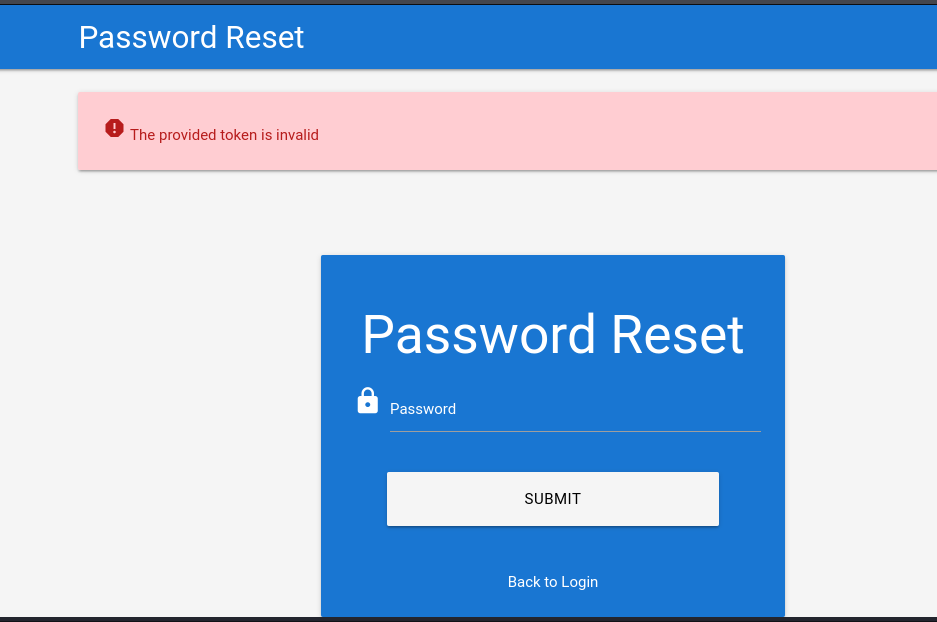Click the blue reset form card
Screen dimensions: 937x622
pyautogui.click(x=552, y=435)
